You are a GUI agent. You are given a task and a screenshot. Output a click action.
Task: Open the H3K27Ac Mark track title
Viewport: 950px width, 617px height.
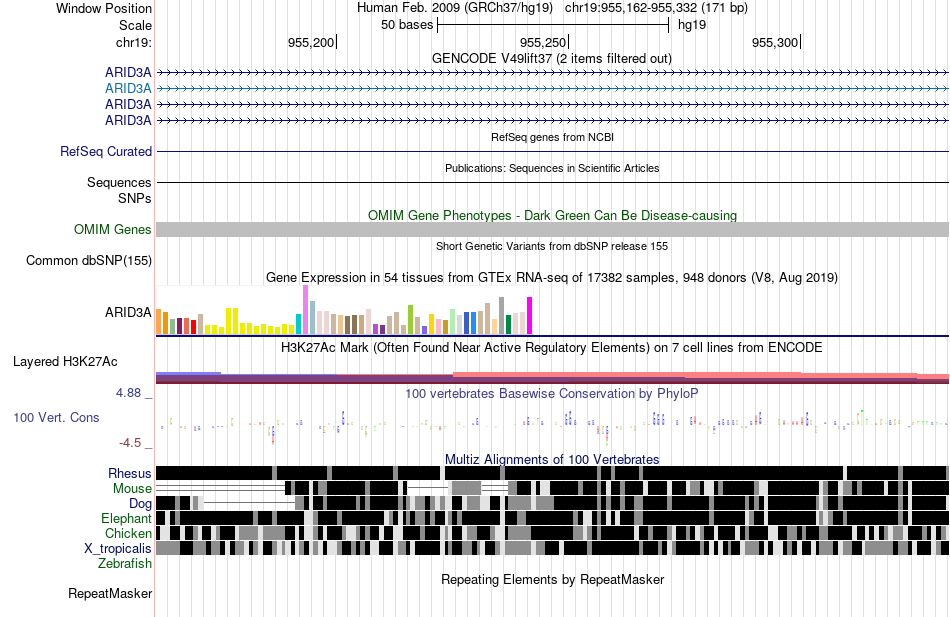click(x=552, y=348)
